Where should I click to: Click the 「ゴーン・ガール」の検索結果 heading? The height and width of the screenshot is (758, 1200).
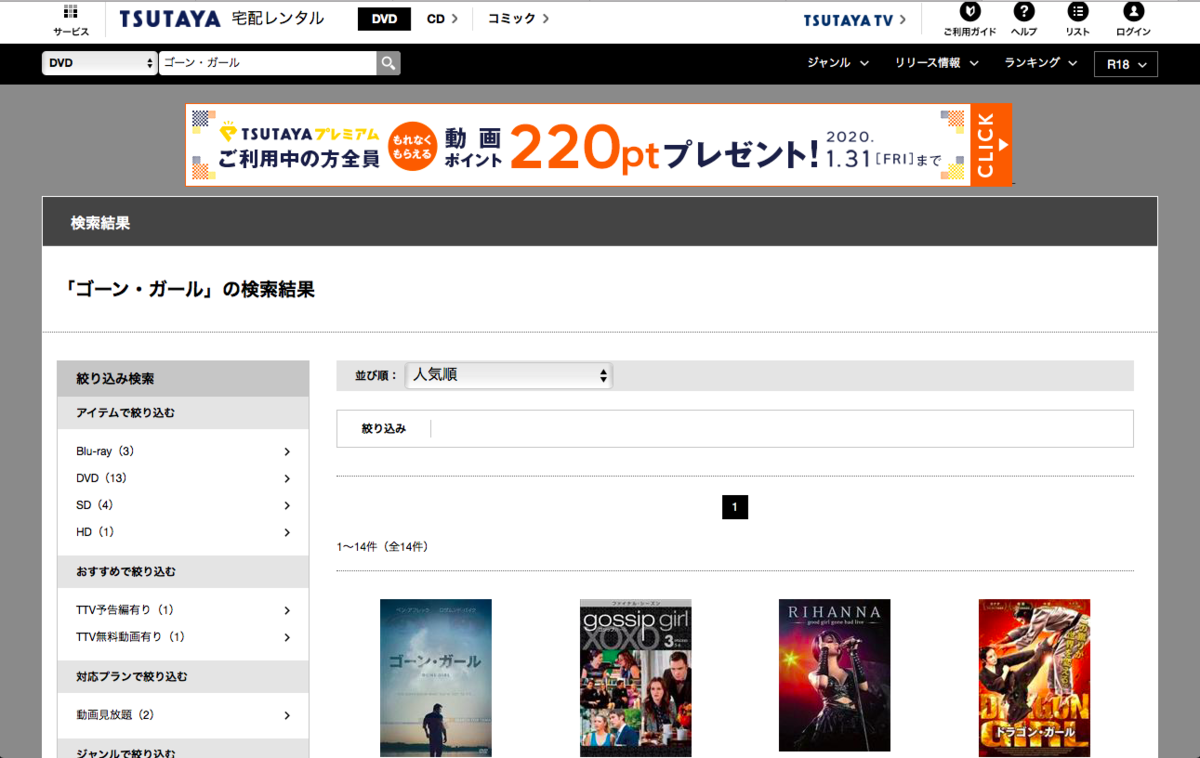[188, 290]
